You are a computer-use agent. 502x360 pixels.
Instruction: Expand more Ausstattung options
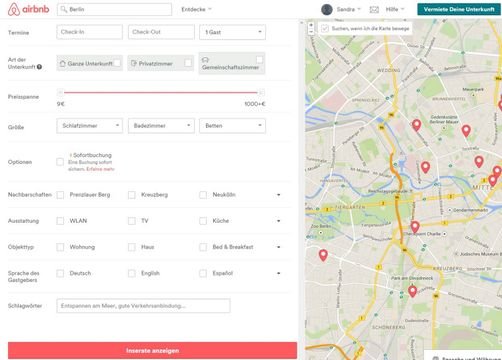tap(279, 221)
